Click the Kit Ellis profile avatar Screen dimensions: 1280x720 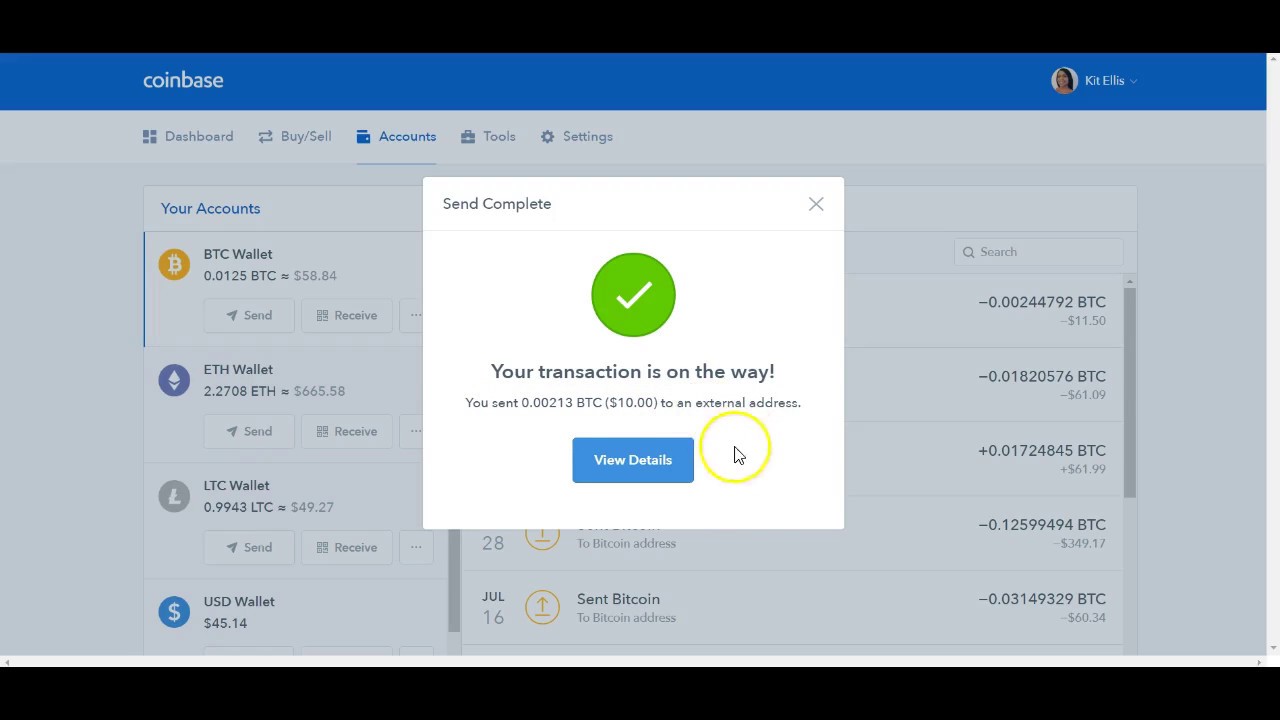point(1064,80)
